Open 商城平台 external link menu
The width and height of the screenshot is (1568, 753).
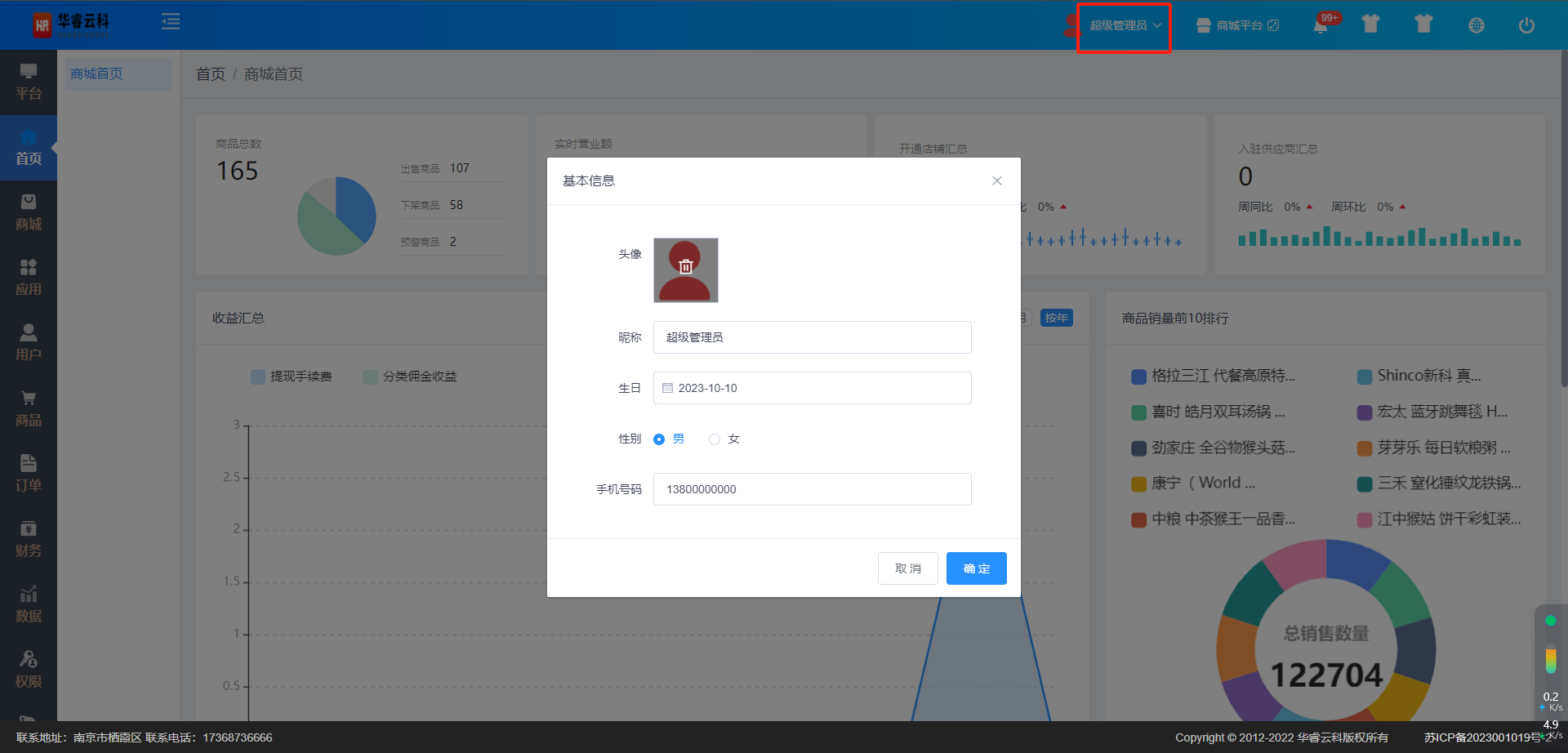[1237, 26]
